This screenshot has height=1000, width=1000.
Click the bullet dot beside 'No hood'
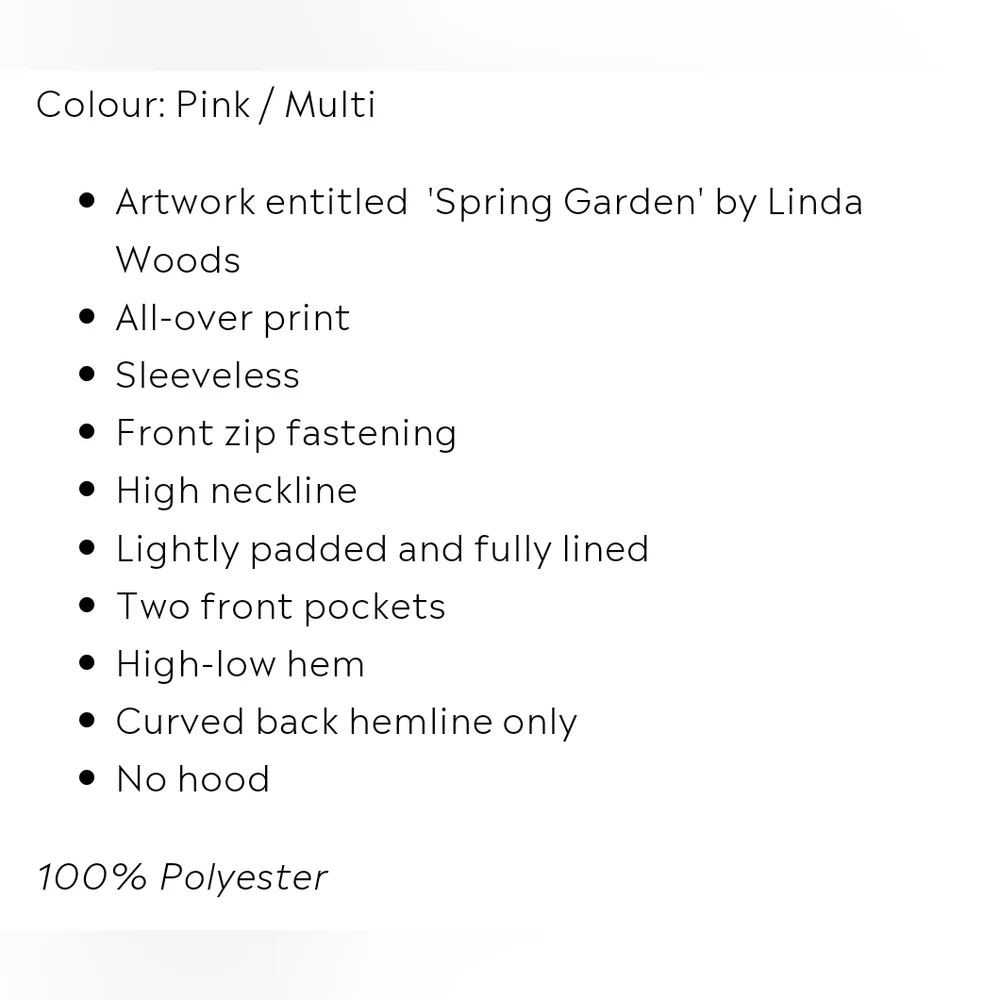click(x=87, y=778)
